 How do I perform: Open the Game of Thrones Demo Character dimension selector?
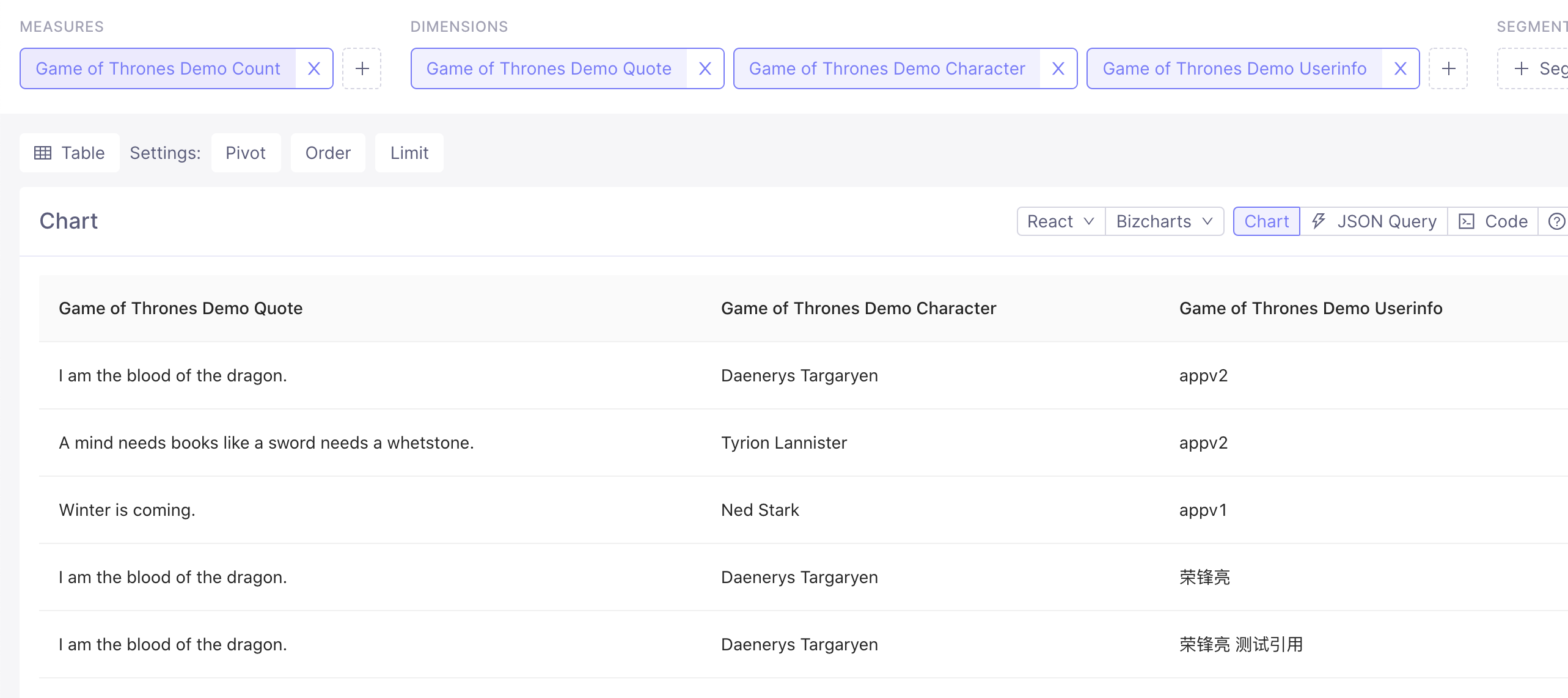click(x=887, y=68)
